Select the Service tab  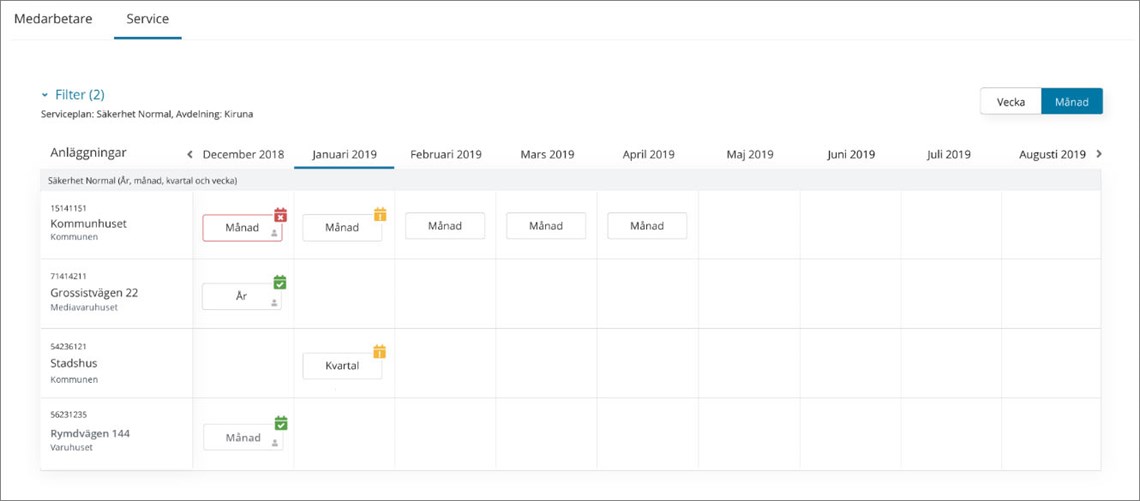[147, 19]
